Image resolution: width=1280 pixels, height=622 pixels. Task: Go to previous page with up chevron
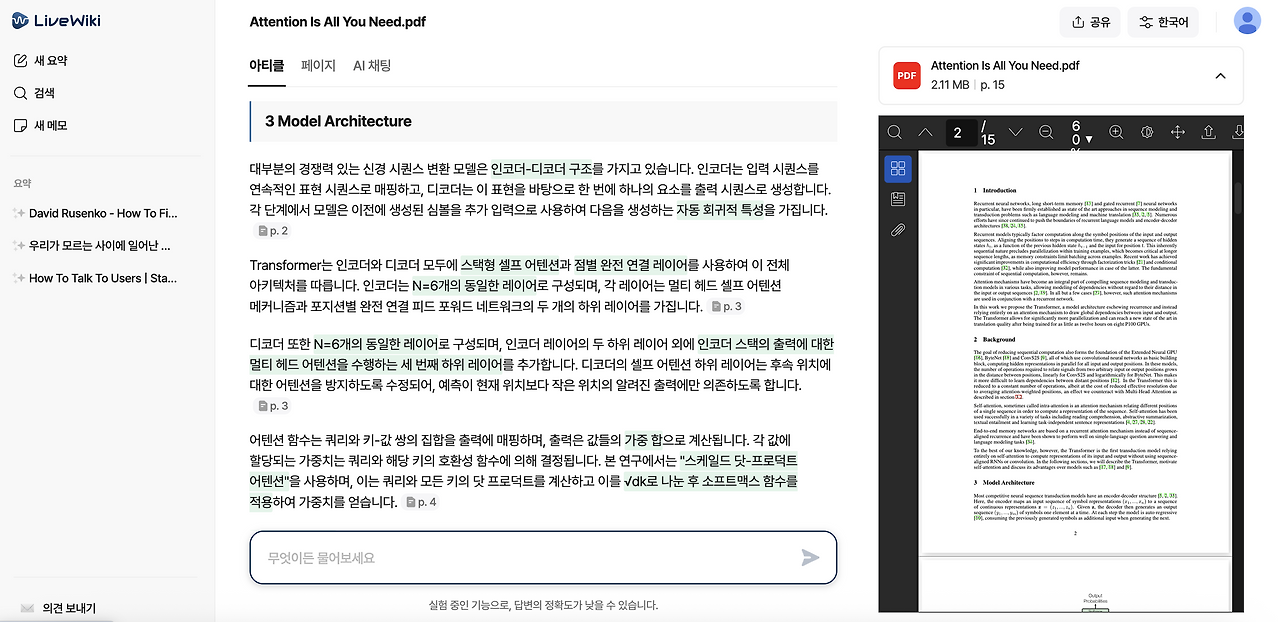point(925,131)
